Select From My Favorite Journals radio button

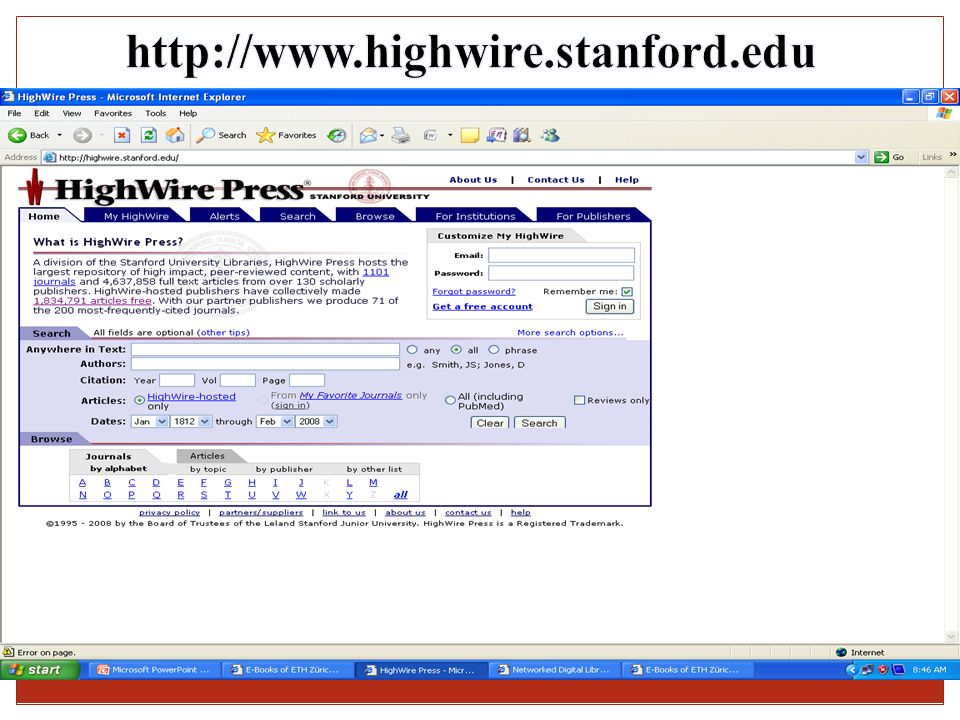tap(263, 400)
